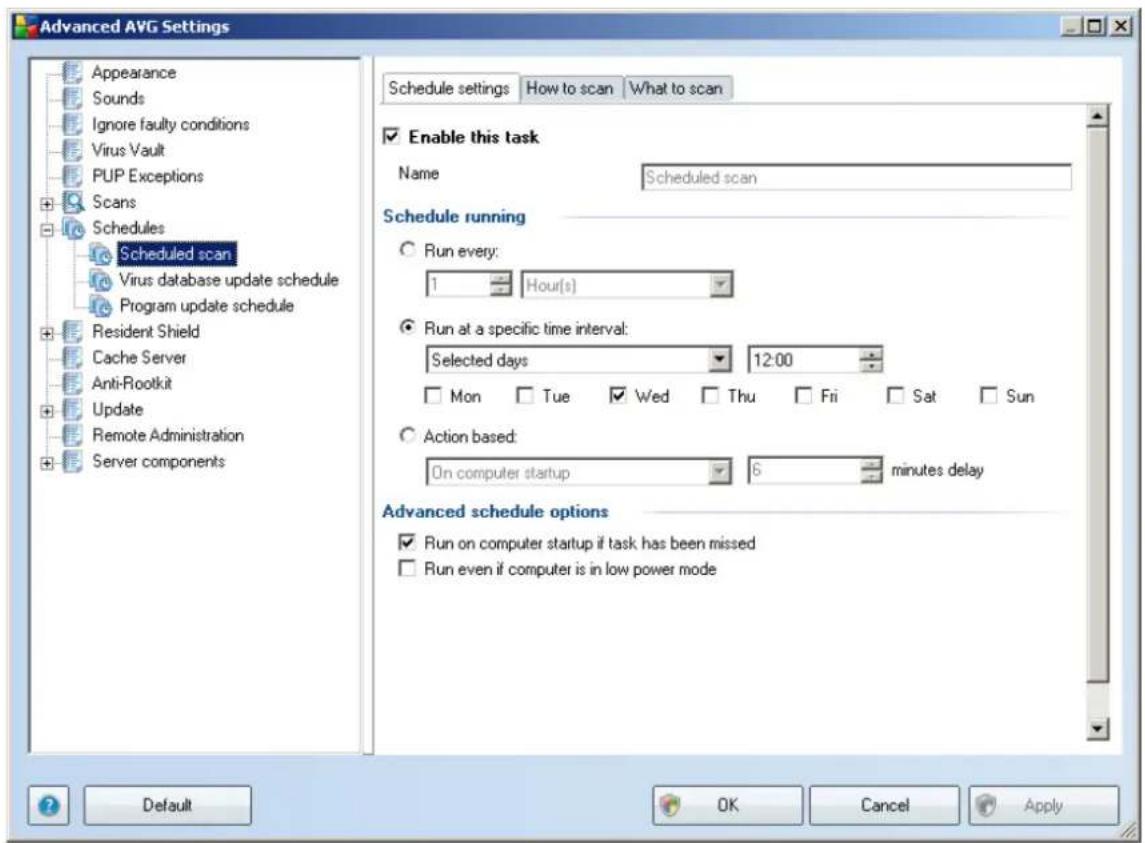Uncheck Enable this task

[391, 137]
